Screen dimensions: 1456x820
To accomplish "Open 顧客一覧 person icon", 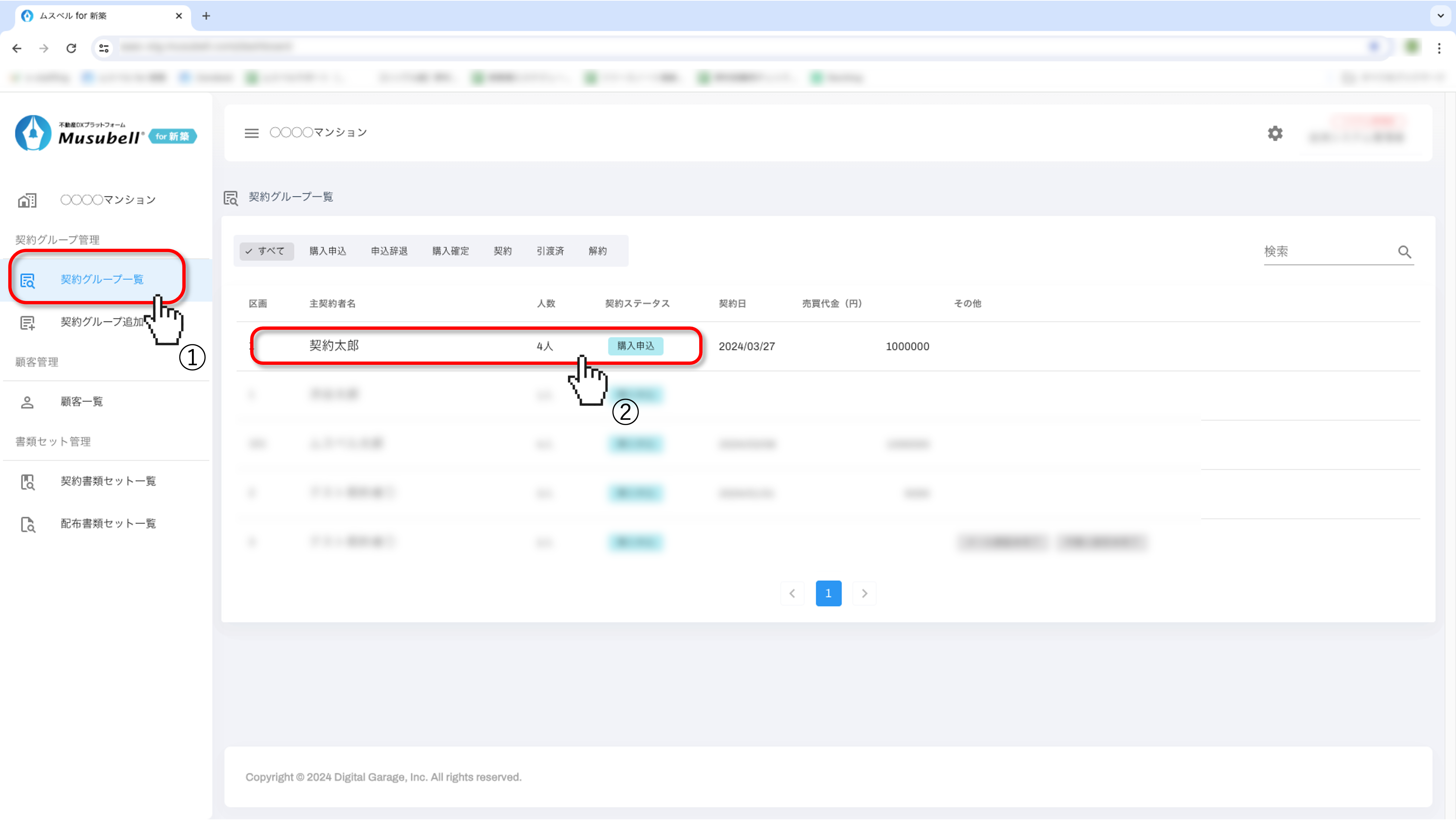I will click(27, 402).
